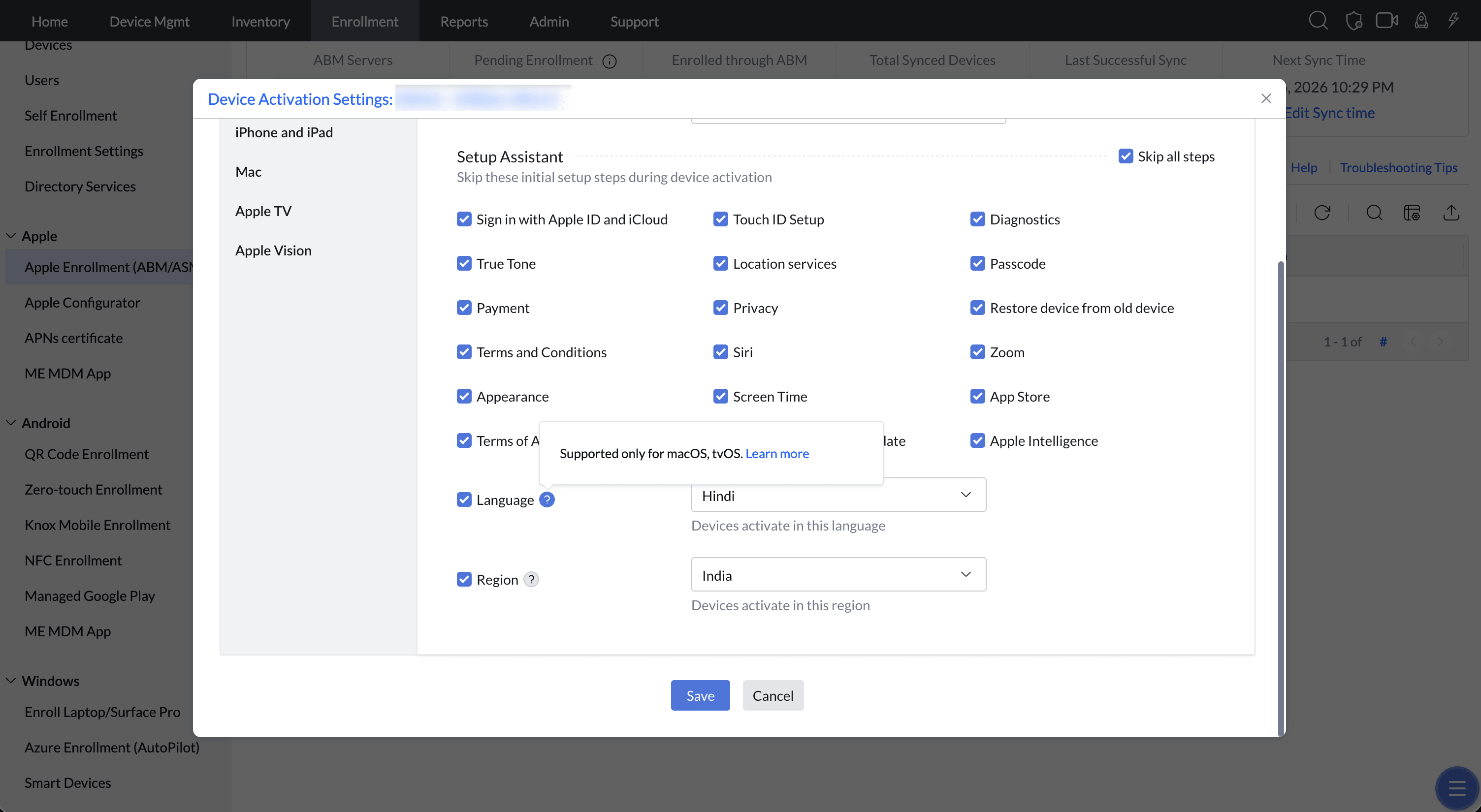Open the Support menu
This screenshot has width=1481, height=812.
tap(634, 21)
